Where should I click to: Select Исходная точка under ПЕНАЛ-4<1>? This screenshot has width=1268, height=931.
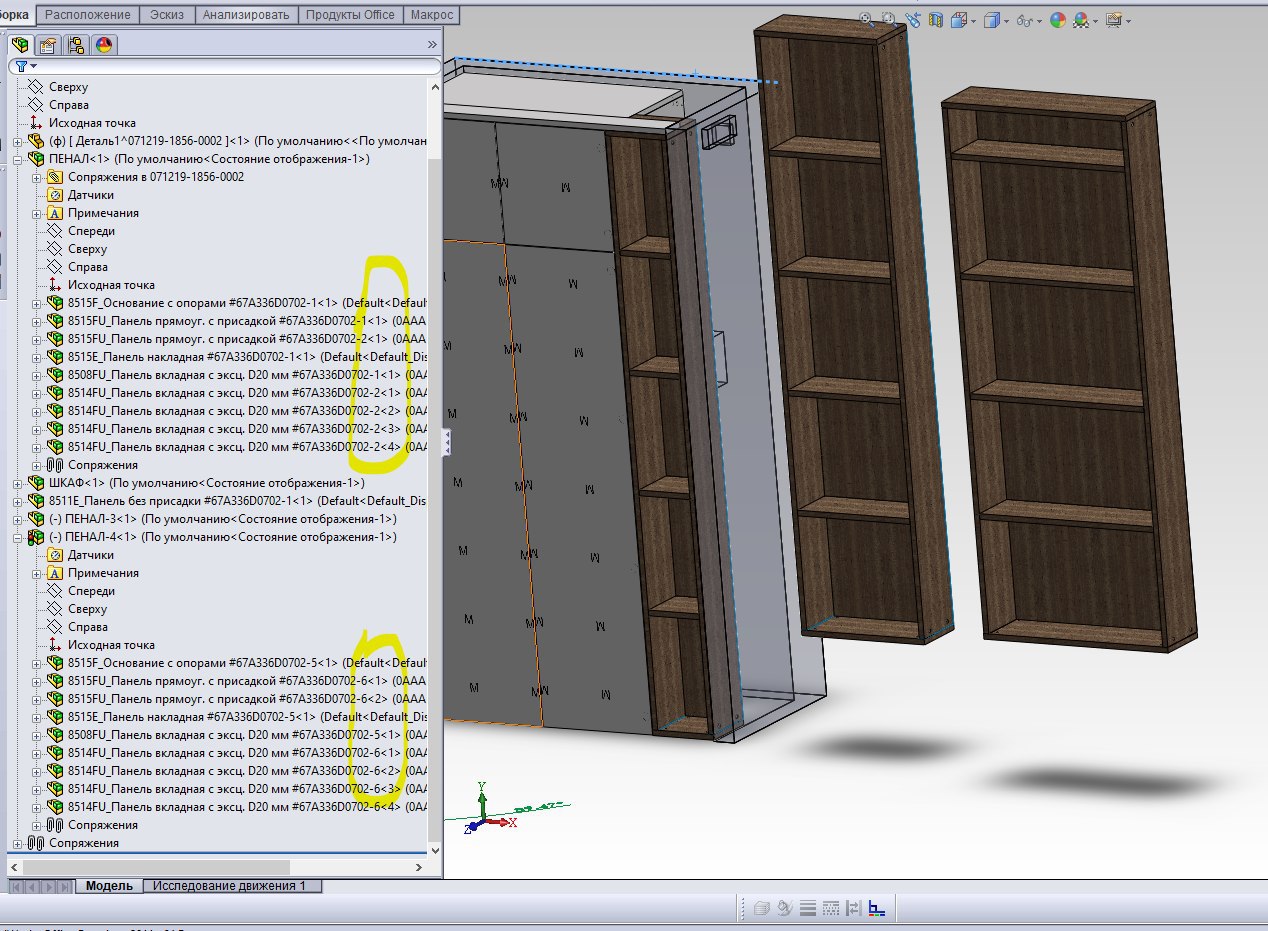[111, 645]
